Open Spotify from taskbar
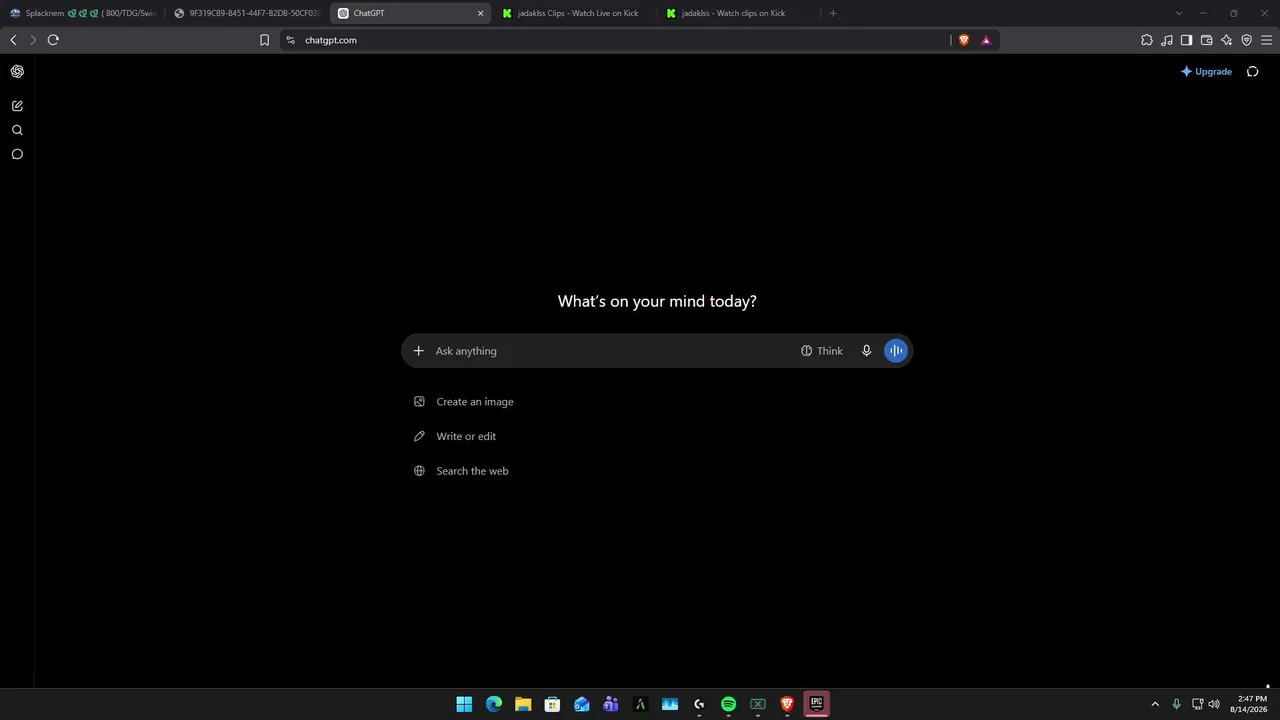Image resolution: width=1280 pixels, height=720 pixels. [728, 704]
